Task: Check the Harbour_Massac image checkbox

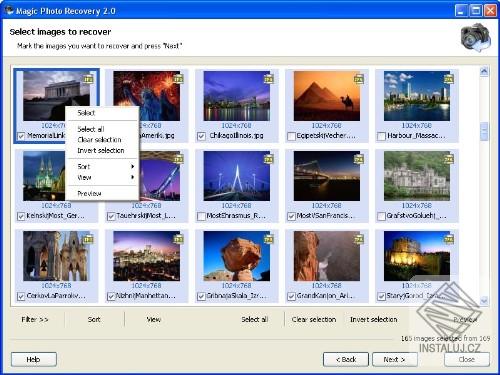Action: pyautogui.click(x=381, y=136)
